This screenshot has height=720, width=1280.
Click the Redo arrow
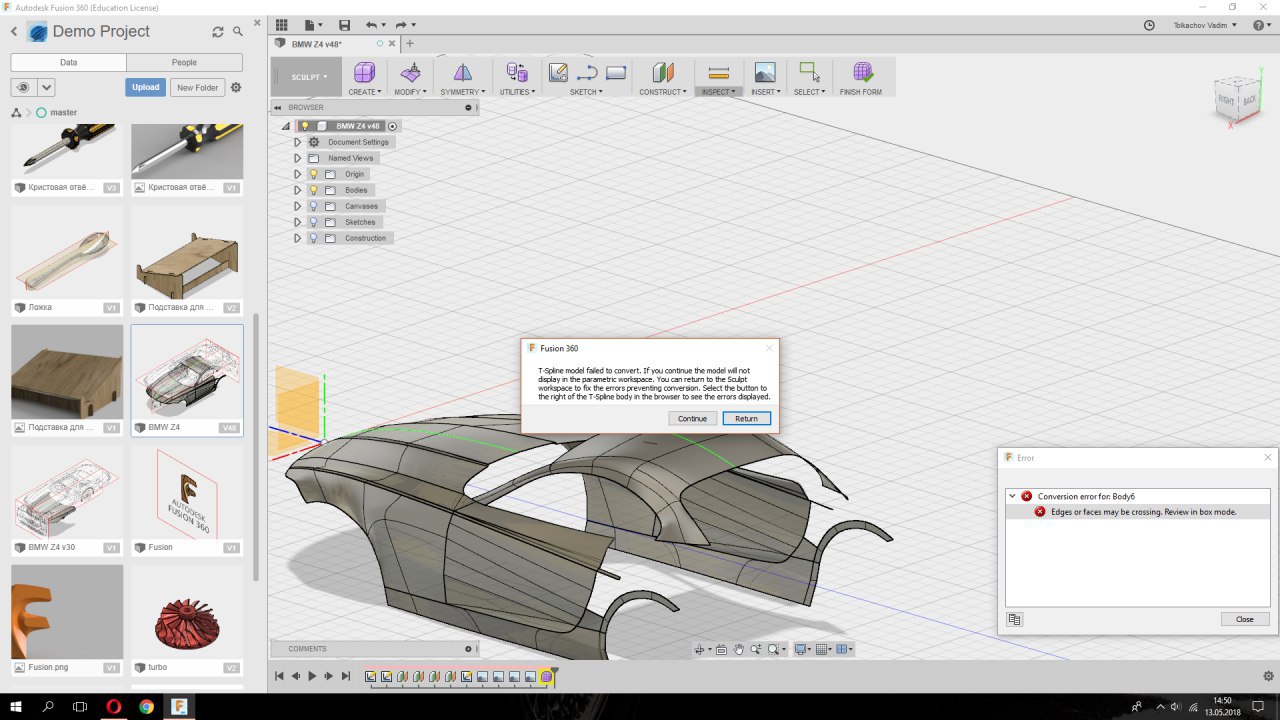coord(401,25)
